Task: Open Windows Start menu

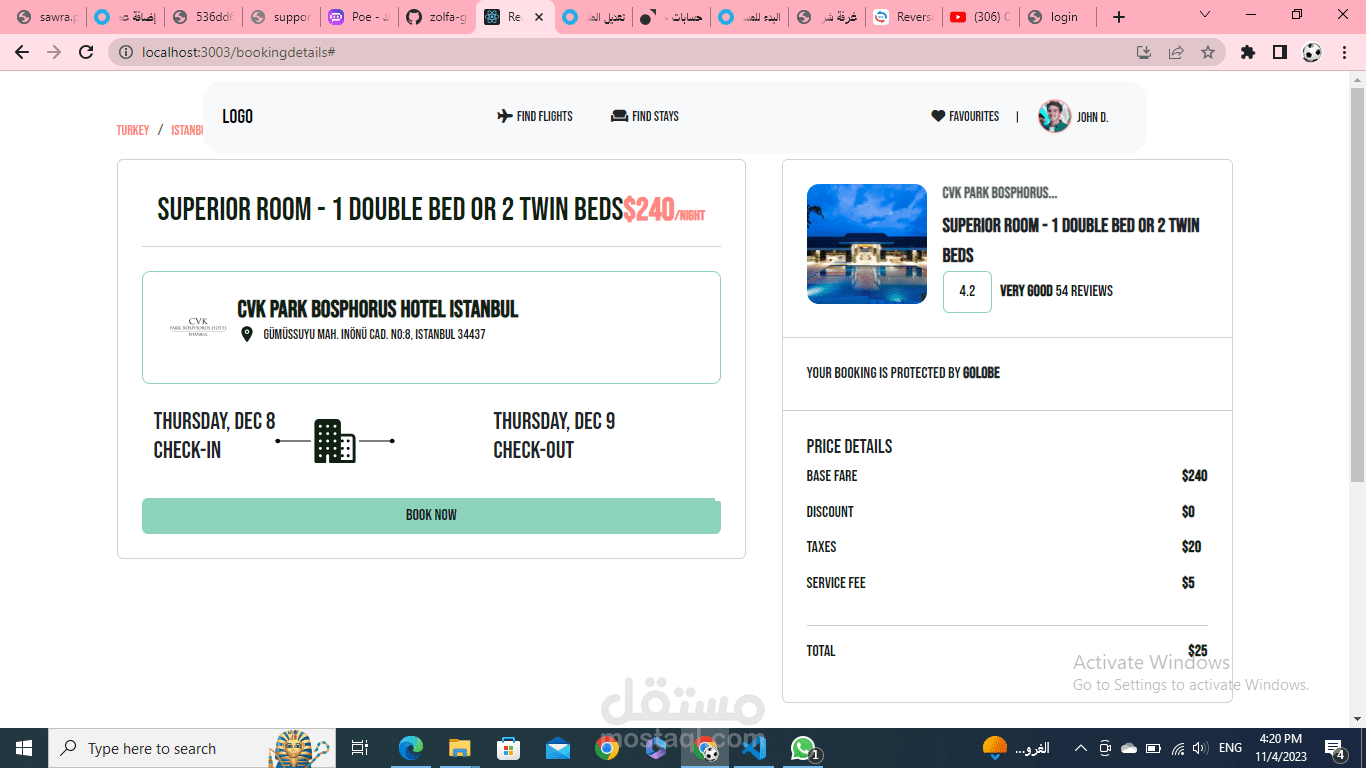Action: coord(24,748)
